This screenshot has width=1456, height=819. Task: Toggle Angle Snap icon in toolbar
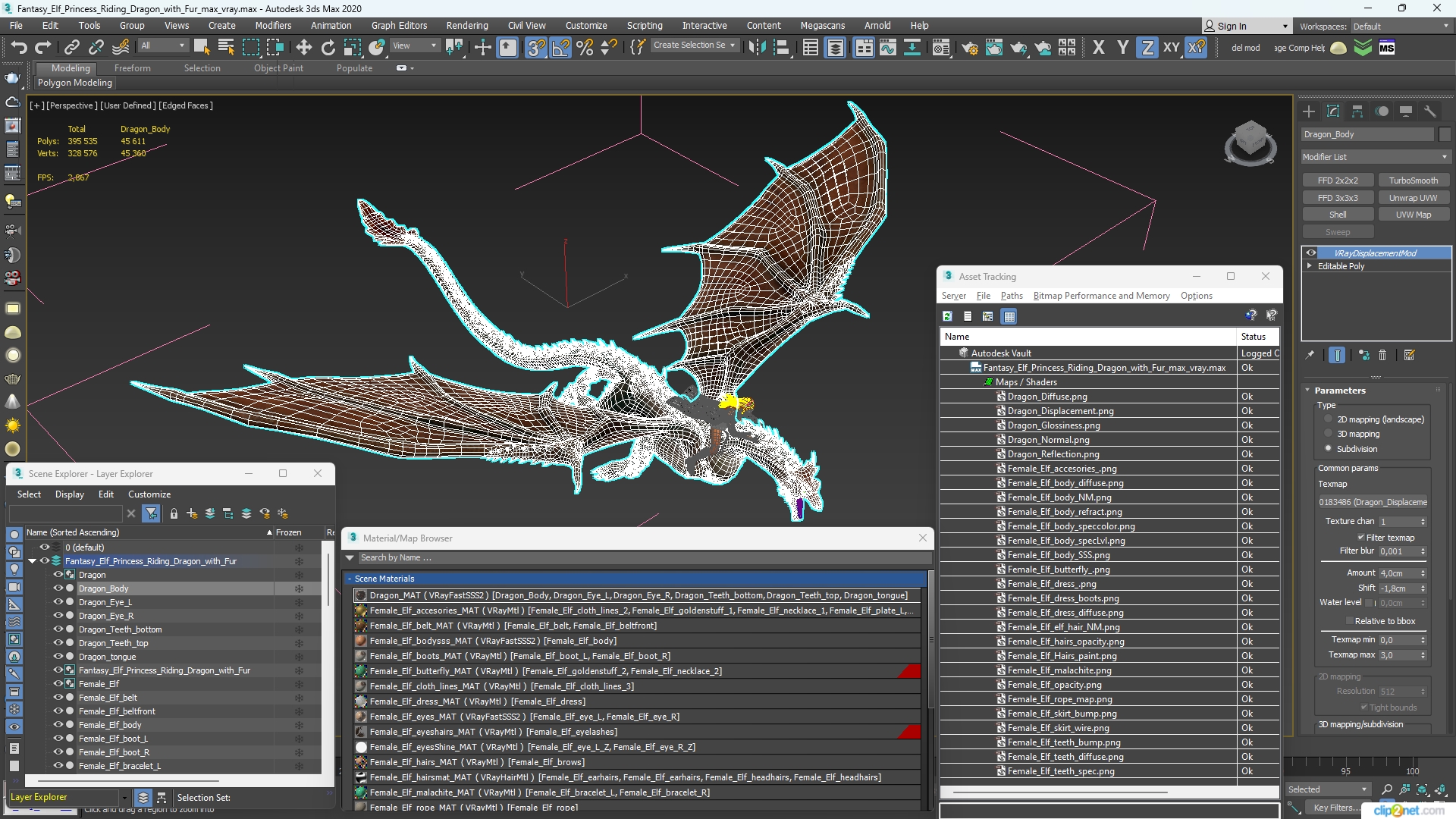coord(560,48)
